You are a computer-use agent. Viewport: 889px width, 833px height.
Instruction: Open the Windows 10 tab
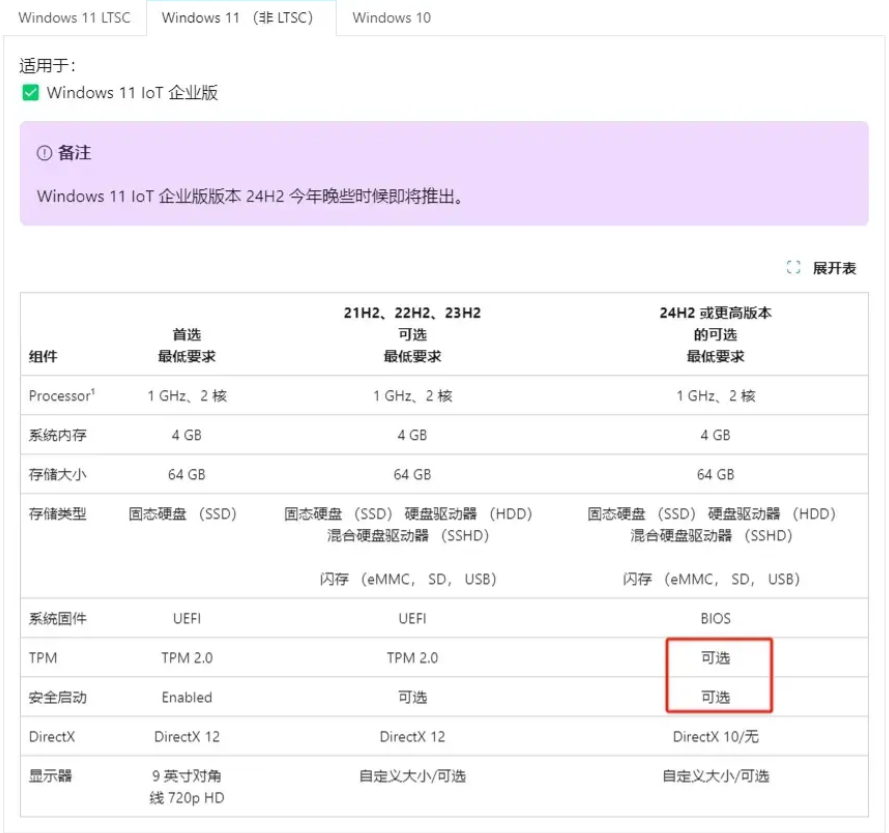(391, 18)
